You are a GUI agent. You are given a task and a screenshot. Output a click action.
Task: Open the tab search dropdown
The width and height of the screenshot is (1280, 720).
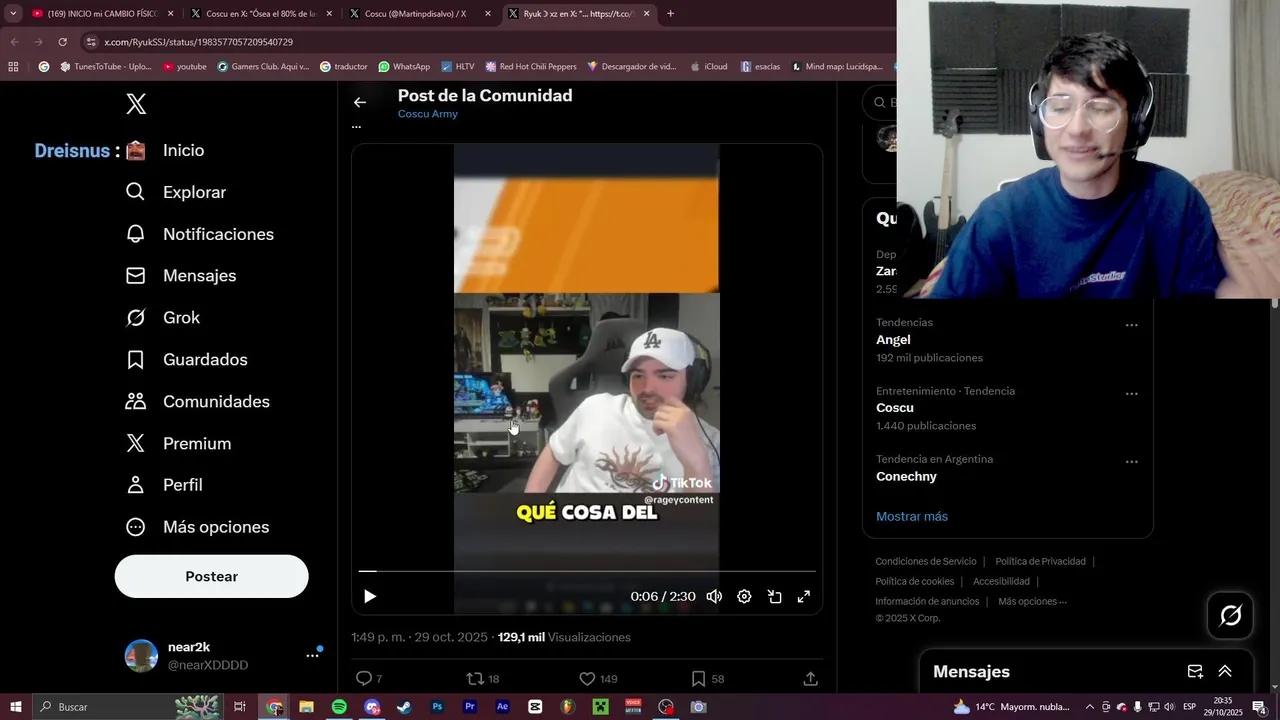12,14
